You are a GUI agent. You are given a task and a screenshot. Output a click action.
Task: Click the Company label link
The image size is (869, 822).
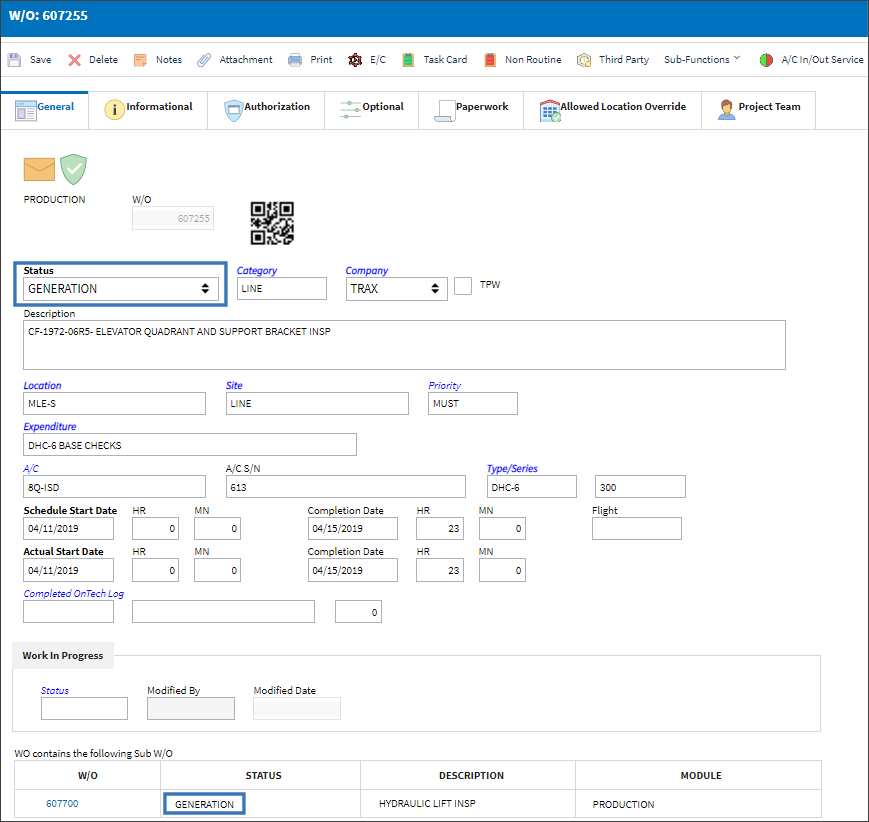[367, 270]
